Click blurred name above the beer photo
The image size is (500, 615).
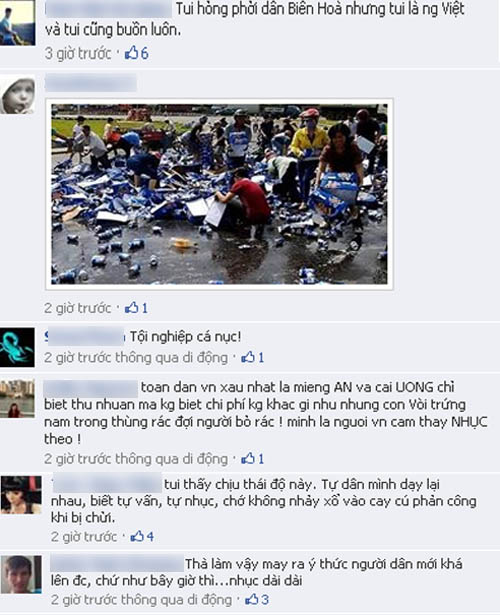coord(91,83)
